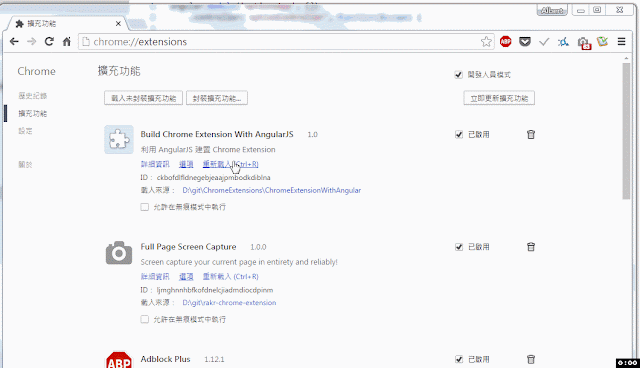The height and width of the screenshot is (368, 640).
Task: Open the home page icon
Action: click(67, 42)
